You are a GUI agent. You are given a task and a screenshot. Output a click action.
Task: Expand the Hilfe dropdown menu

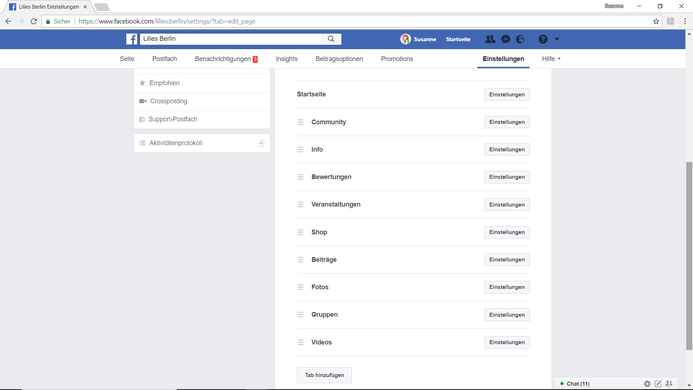[x=551, y=59]
